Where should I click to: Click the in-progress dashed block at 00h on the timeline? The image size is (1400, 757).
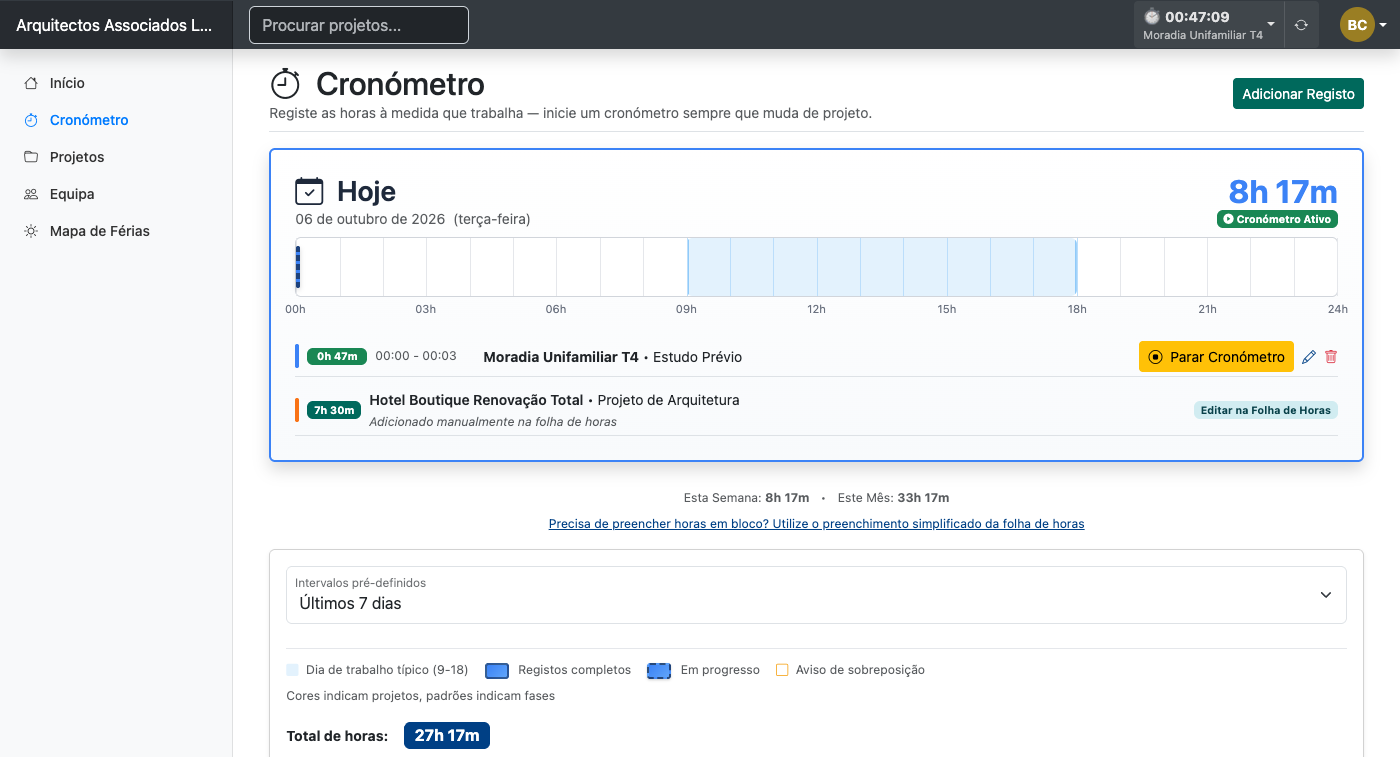[298, 267]
